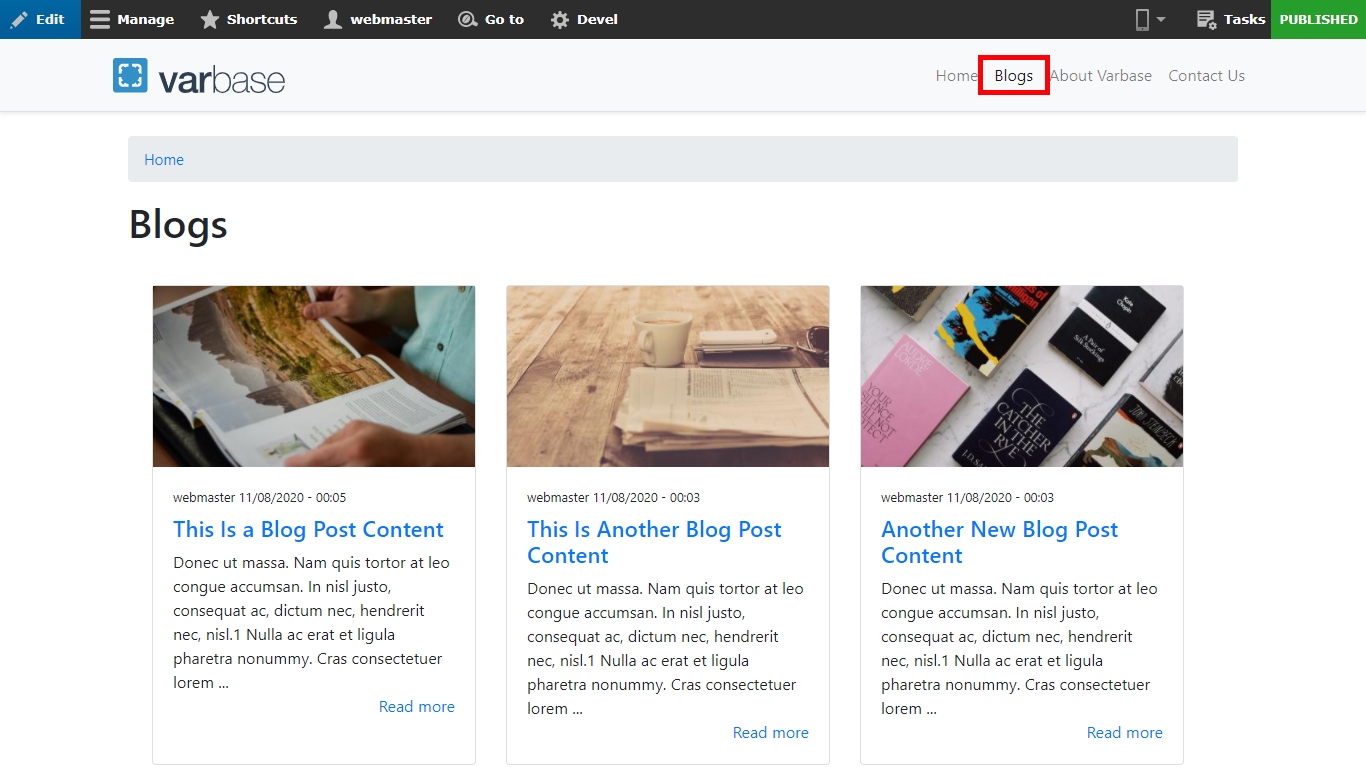The width and height of the screenshot is (1366, 768).
Task: Click the bookshelf thumbnail of third blog post
Action: click(1021, 376)
